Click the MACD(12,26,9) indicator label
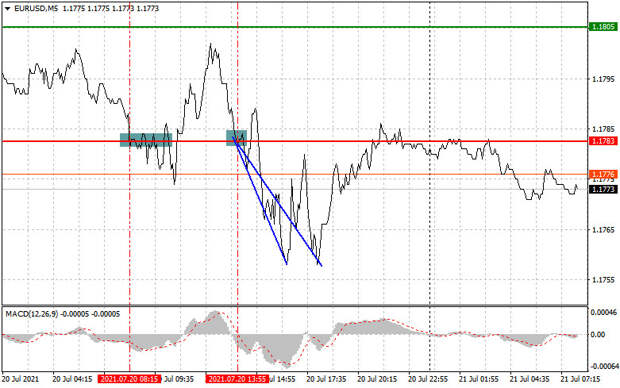620x388 pixels. pos(32,314)
